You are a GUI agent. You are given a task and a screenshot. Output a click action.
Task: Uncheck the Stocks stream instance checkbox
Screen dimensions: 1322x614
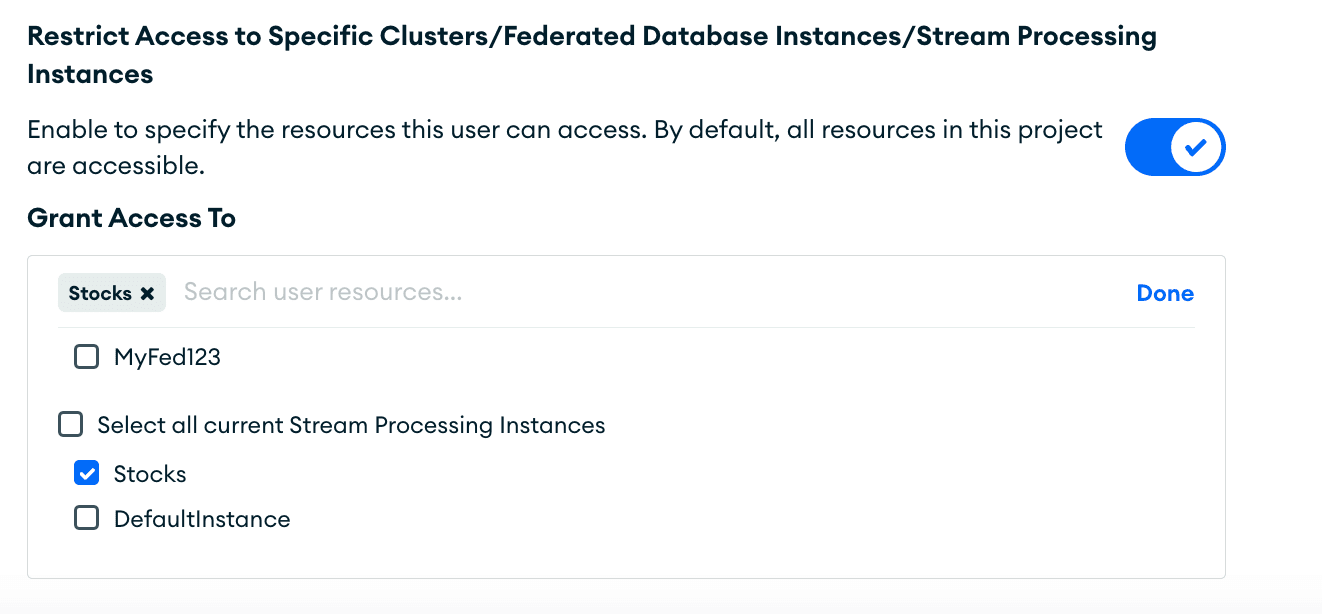coord(87,474)
